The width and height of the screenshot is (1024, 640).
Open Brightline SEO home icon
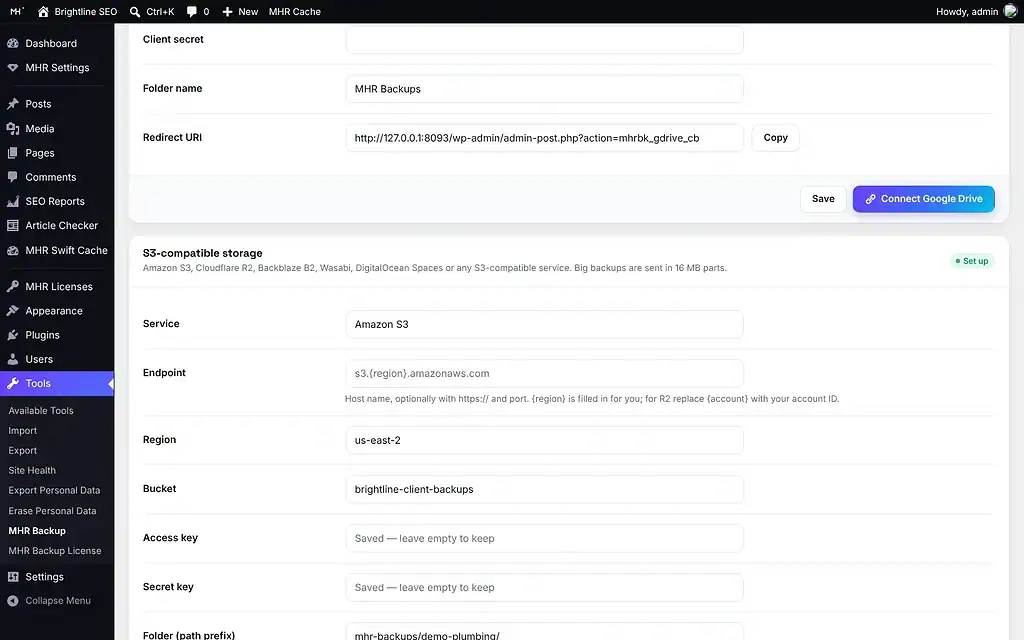coord(43,11)
